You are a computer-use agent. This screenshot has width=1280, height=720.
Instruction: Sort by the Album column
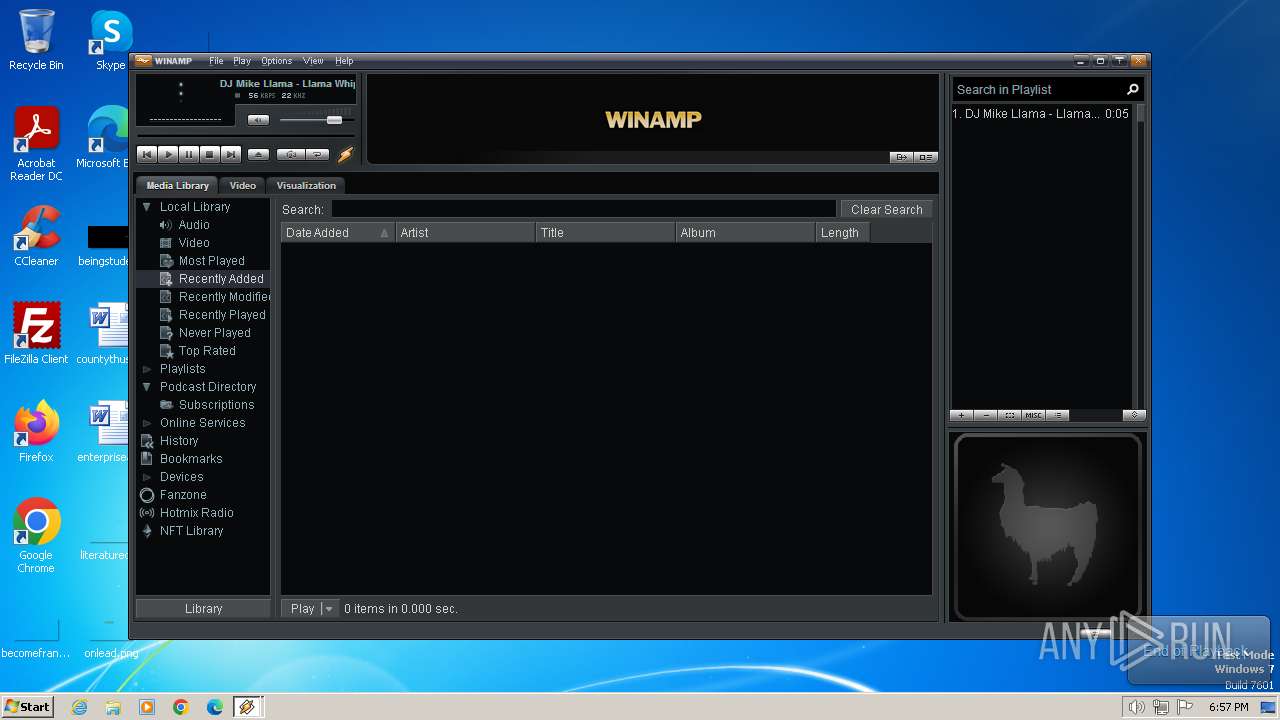coord(745,233)
